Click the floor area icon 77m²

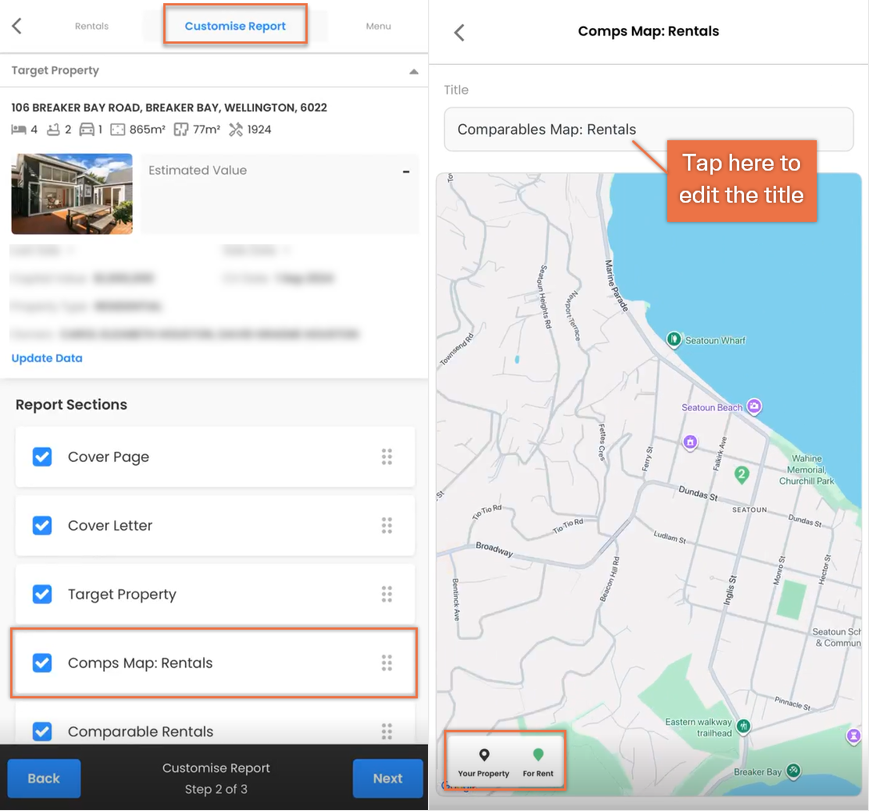[181, 130]
